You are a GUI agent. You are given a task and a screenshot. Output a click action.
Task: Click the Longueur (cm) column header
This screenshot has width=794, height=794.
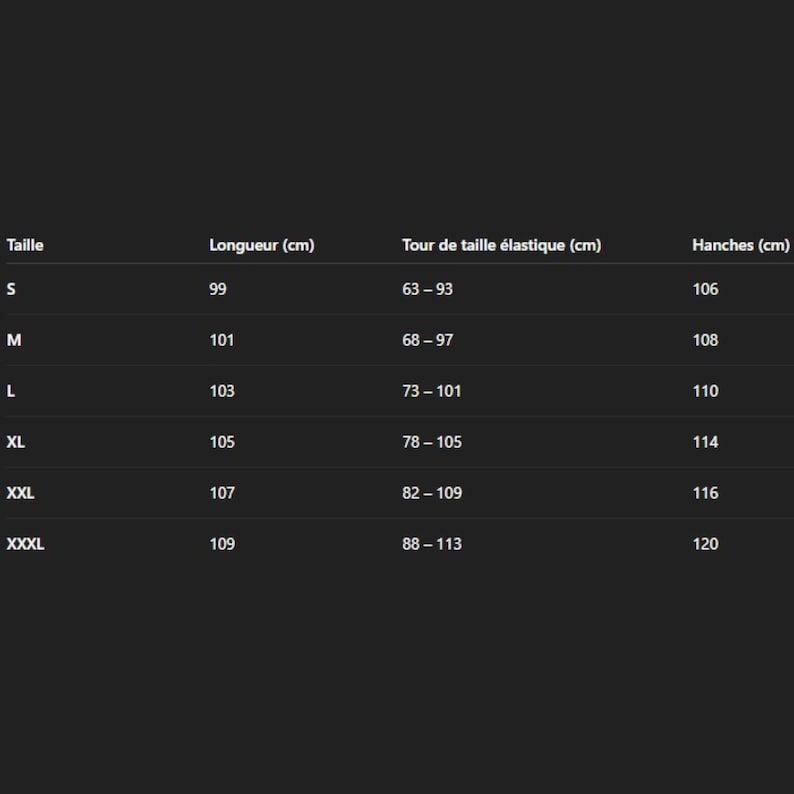[262, 246]
